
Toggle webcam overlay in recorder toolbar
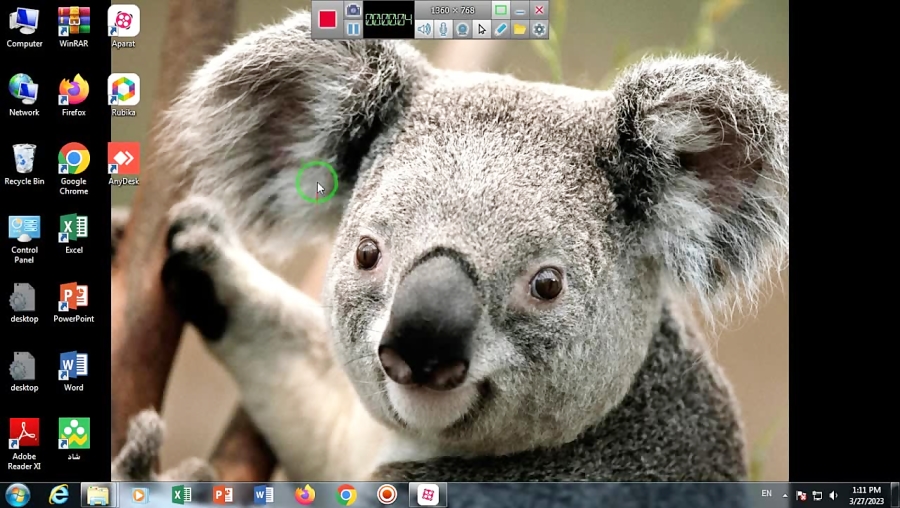462,29
